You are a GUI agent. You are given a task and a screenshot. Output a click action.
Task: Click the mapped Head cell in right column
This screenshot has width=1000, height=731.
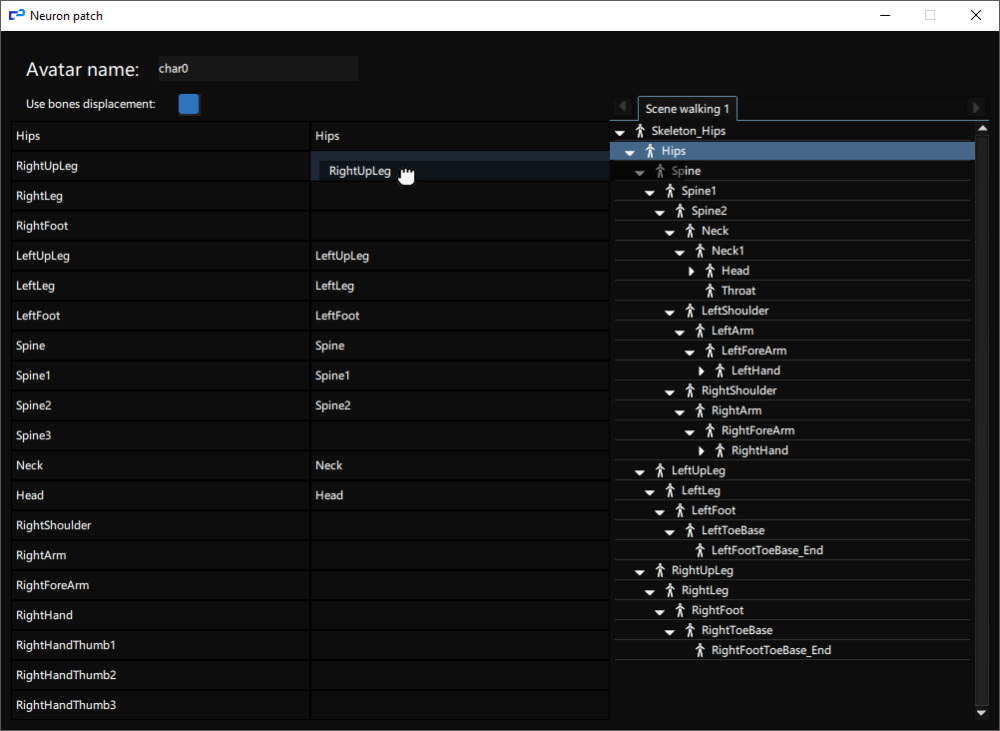click(x=460, y=496)
